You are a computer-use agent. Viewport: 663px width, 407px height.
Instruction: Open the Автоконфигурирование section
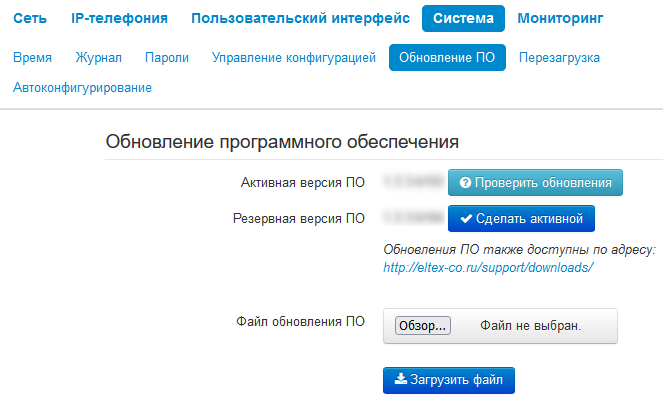83,88
